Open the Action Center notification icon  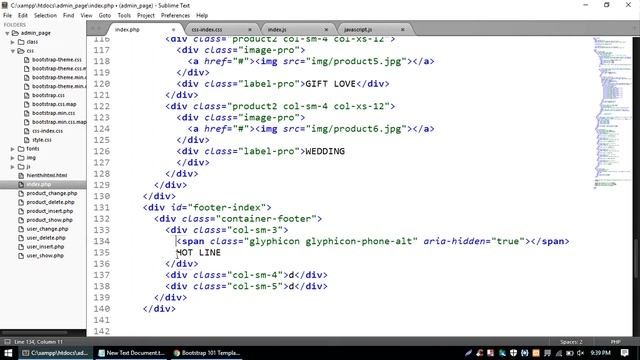[x=624, y=353]
